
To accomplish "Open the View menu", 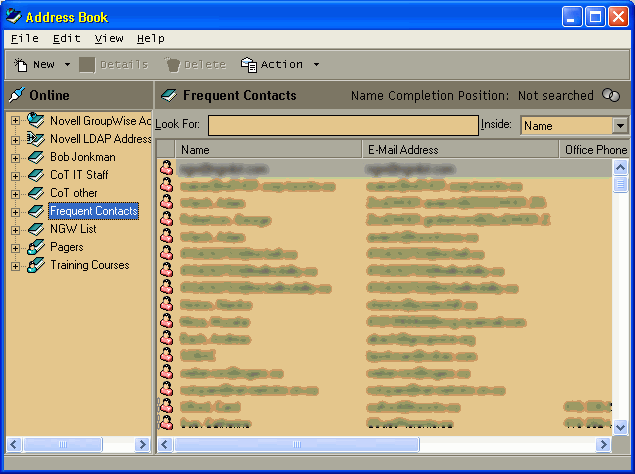I will [109, 38].
